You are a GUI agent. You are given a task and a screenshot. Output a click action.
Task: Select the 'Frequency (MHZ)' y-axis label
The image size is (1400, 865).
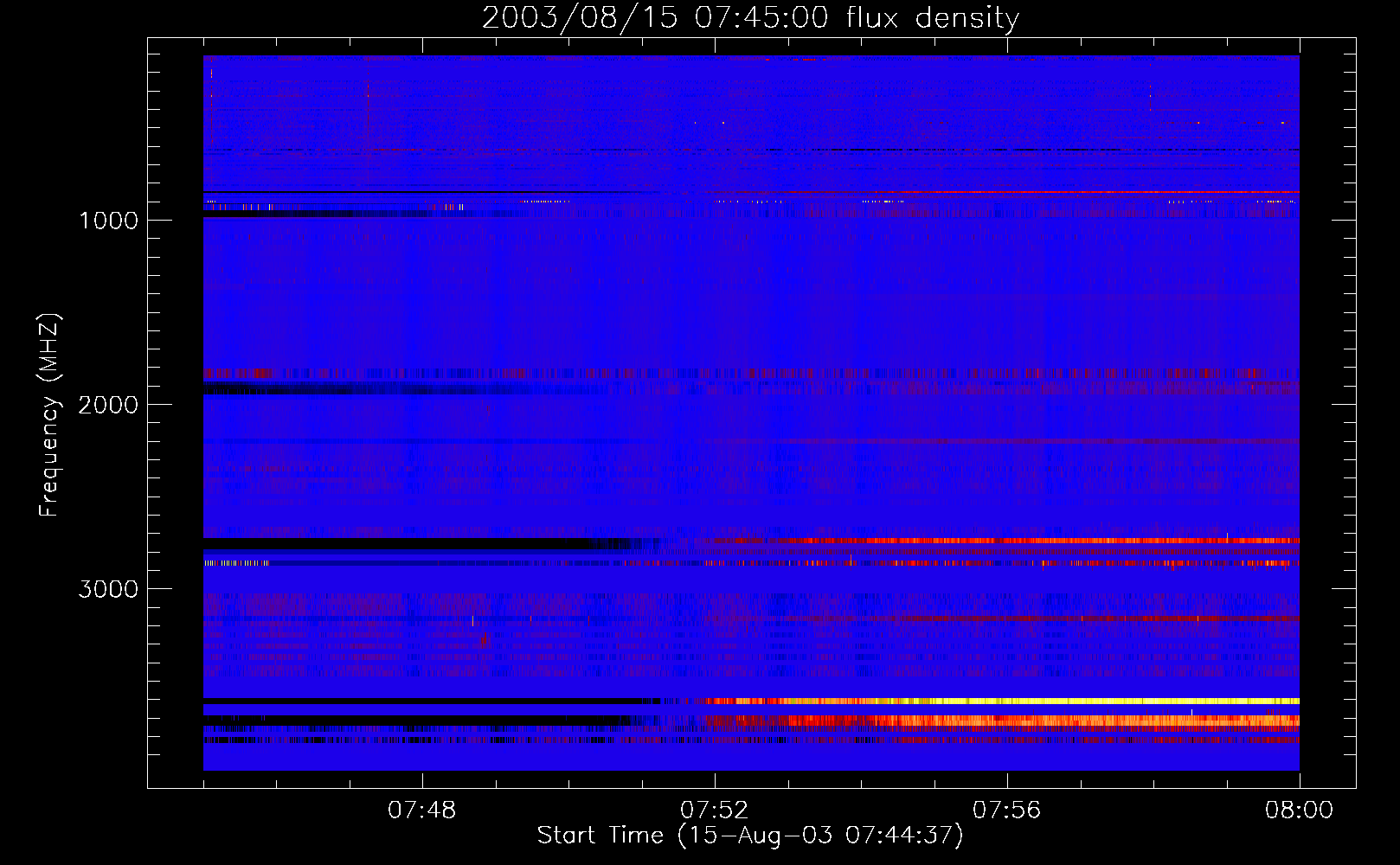click(x=49, y=415)
